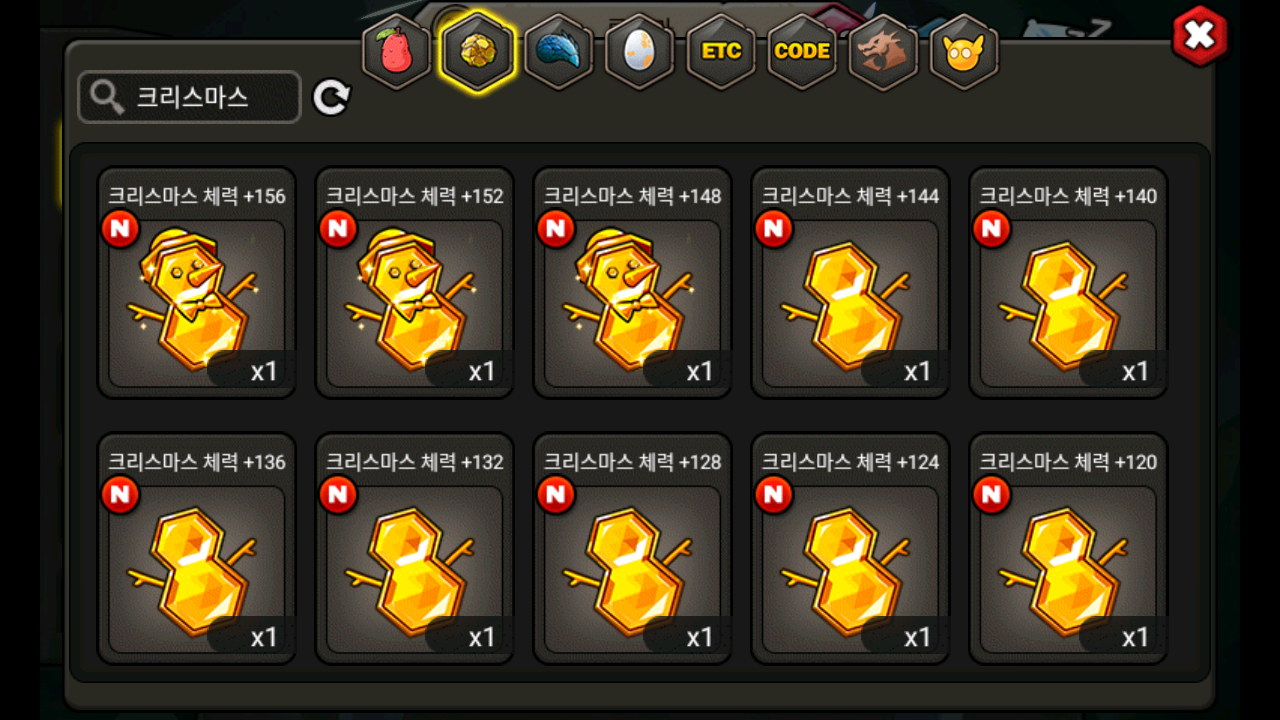The height and width of the screenshot is (720, 1280).
Task: Select the brown wolf category tab
Action: 883,51
